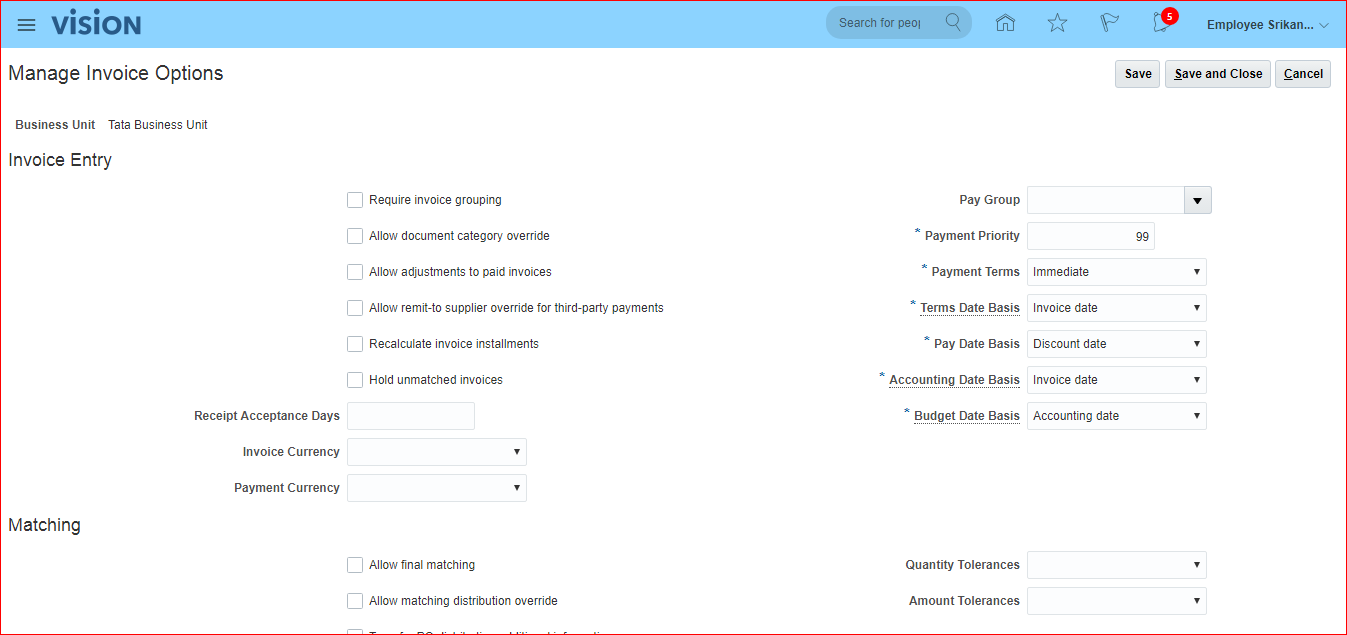Click the Receipt Acceptance Days field

point(410,416)
